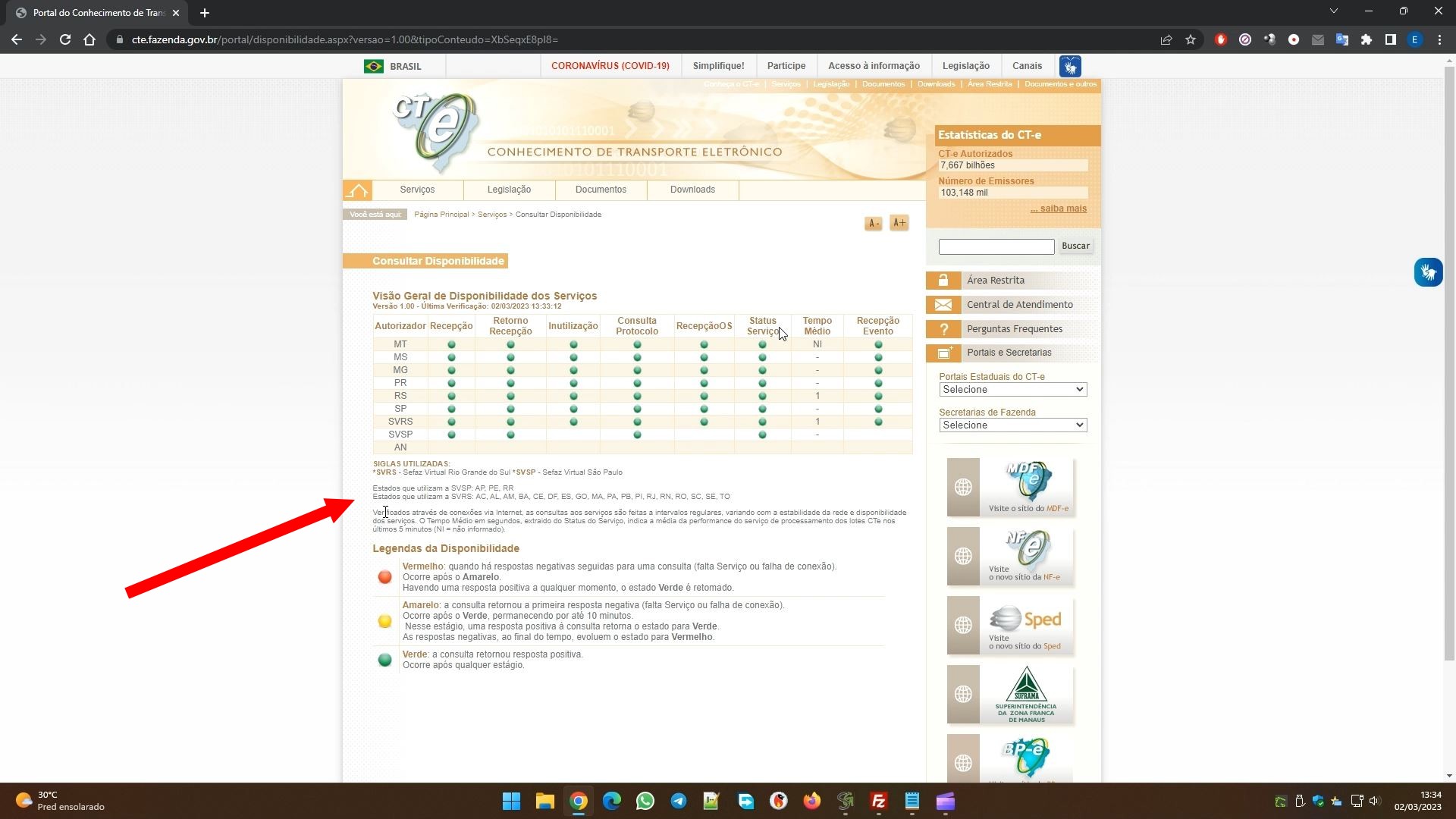Open CORONAVÍRUS (COVID-19) top link
The height and width of the screenshot is (819, 1456).
610,66
